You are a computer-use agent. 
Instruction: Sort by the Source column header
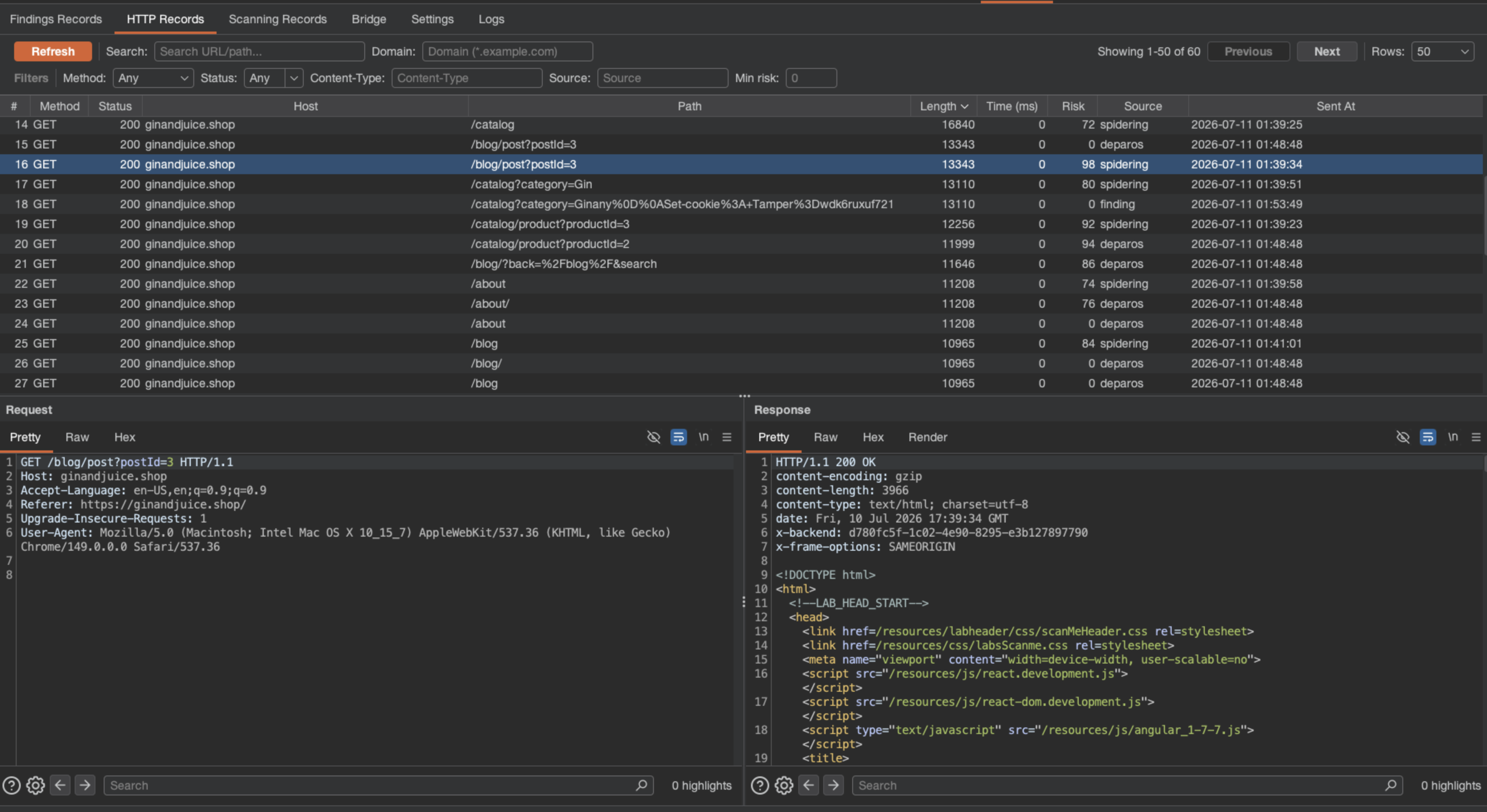tap(1142, 106)
